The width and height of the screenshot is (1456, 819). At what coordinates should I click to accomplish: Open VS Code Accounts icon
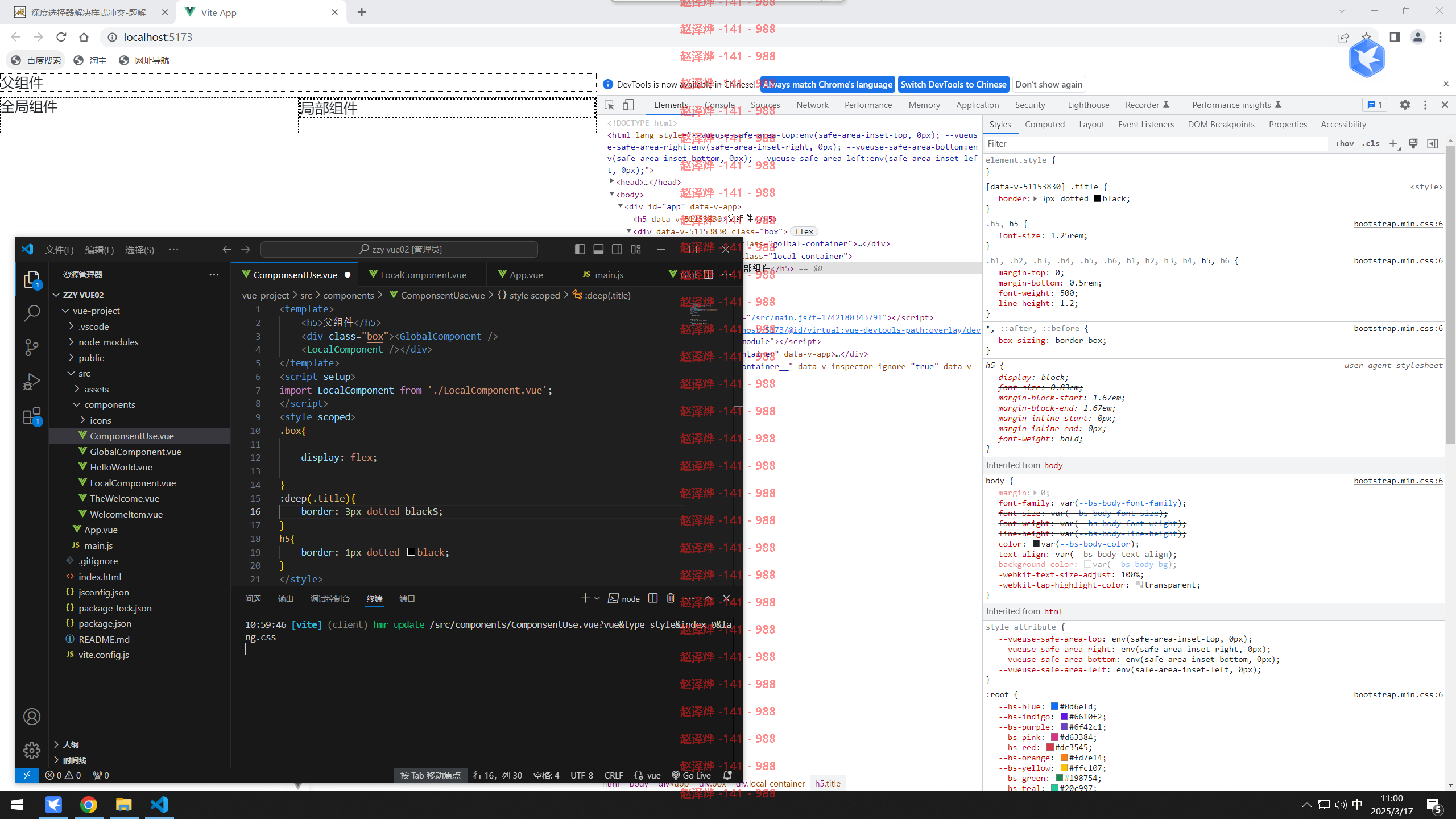click(x=32, y=717)
